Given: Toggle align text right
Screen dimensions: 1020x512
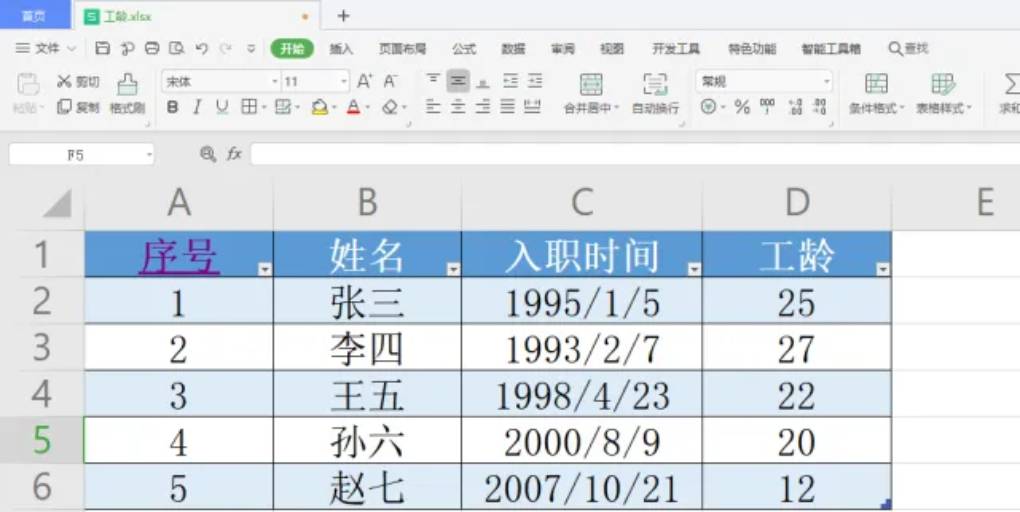Looking at the screenshot, I should tap(483, 107).
